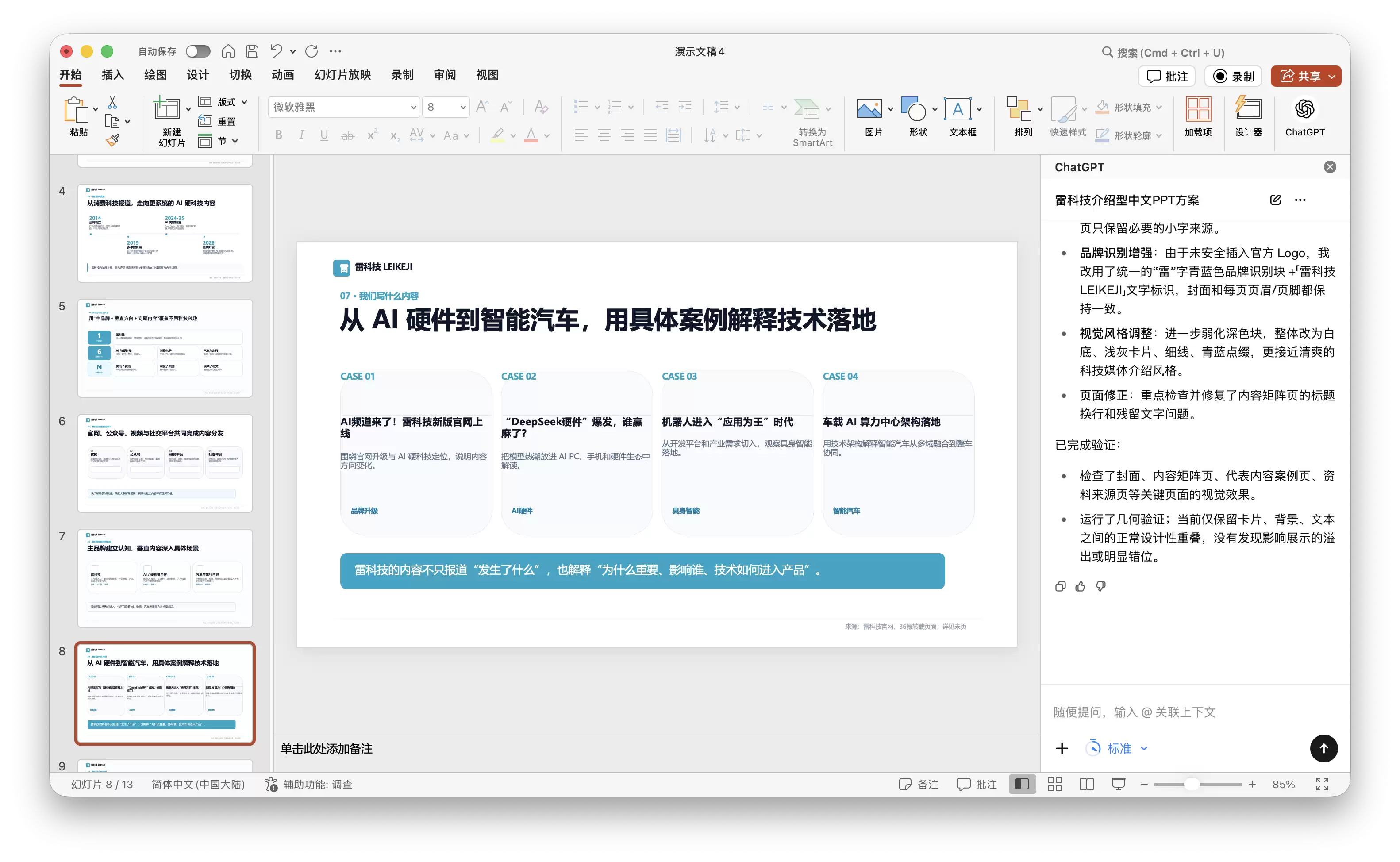
Task: Open the 动画 animations tab
Action: coord(283,75)
